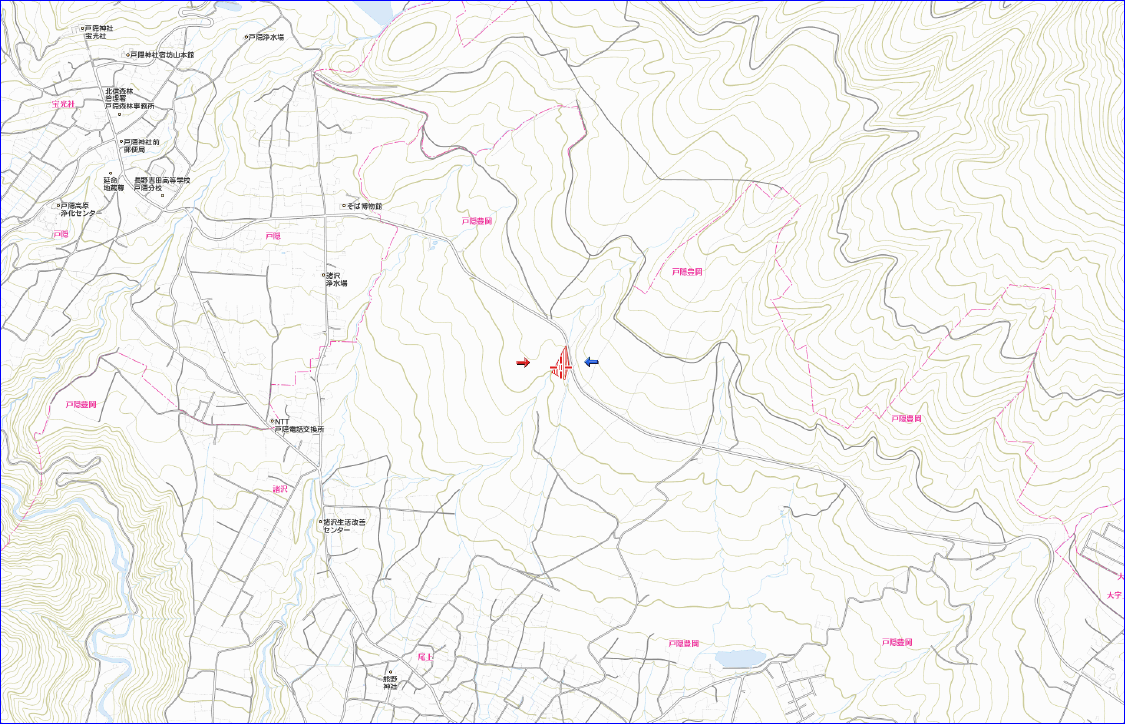The image size is (1125, 724).
Task: Select the red hatched area between arrows
Action: [x=563, y=364]
